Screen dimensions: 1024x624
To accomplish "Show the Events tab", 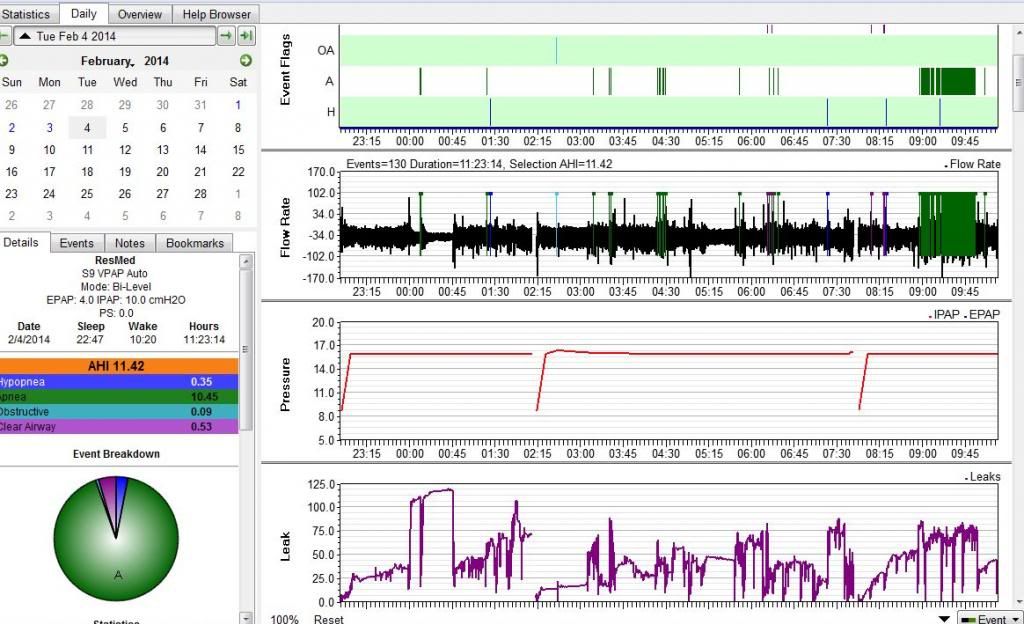I will pyautogui.click(x=76, y=243).
